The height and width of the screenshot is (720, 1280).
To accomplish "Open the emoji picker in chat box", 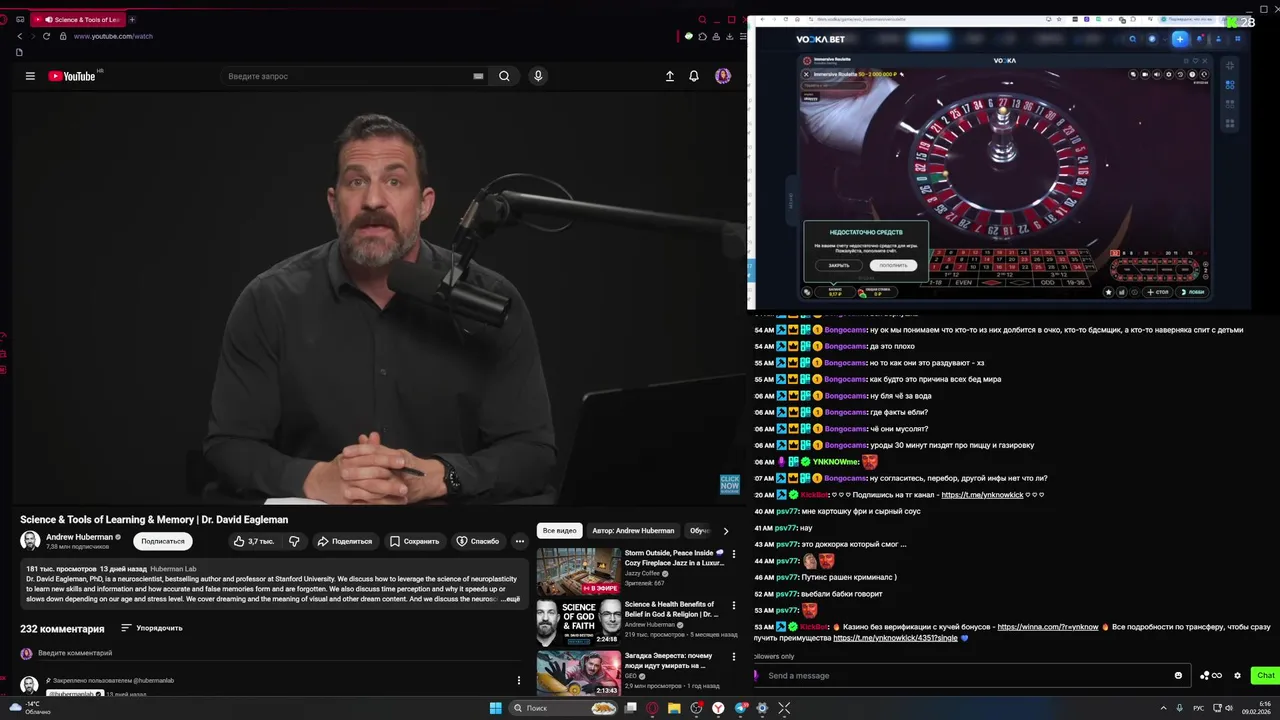I will [1178, 675].
